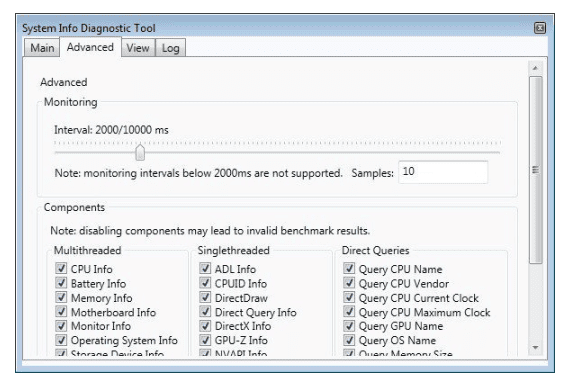The width and height of the screenshot is (572, 391).
Task: Toggle the ADL Info checkbox
Action: pyautogui.click(x=205, y=268)
